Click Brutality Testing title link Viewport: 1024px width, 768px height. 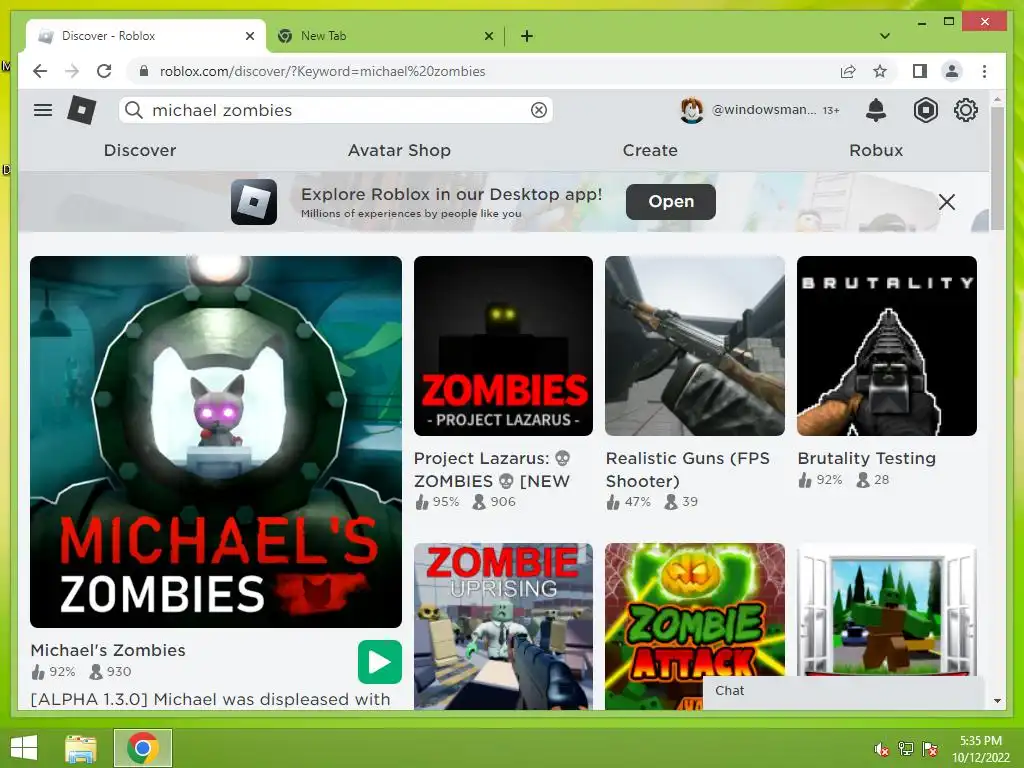[x=867, y=458]
